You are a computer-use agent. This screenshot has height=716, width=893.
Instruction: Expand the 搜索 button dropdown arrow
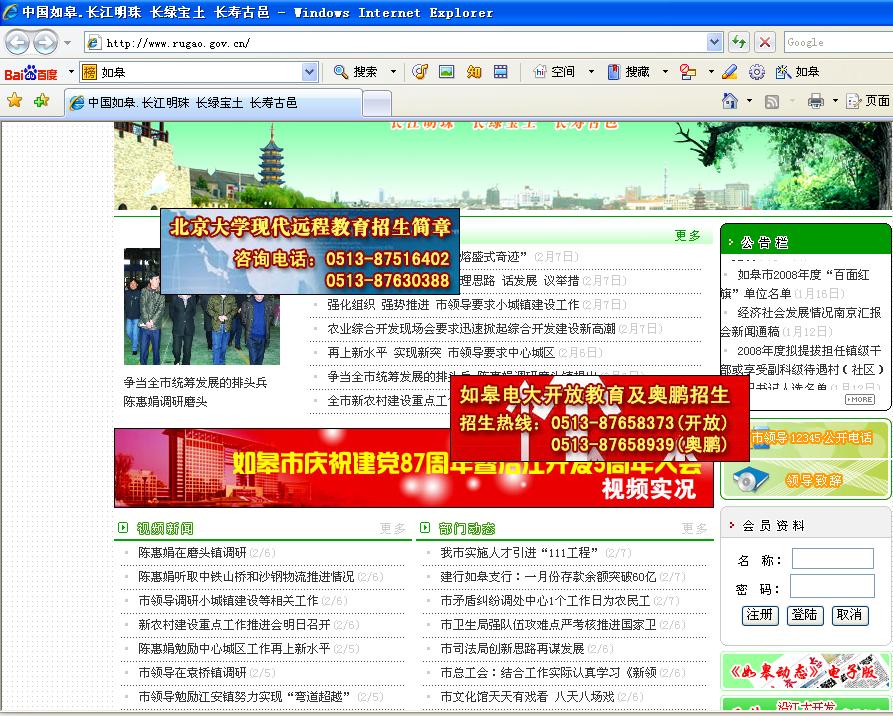[x=393, y=72]
